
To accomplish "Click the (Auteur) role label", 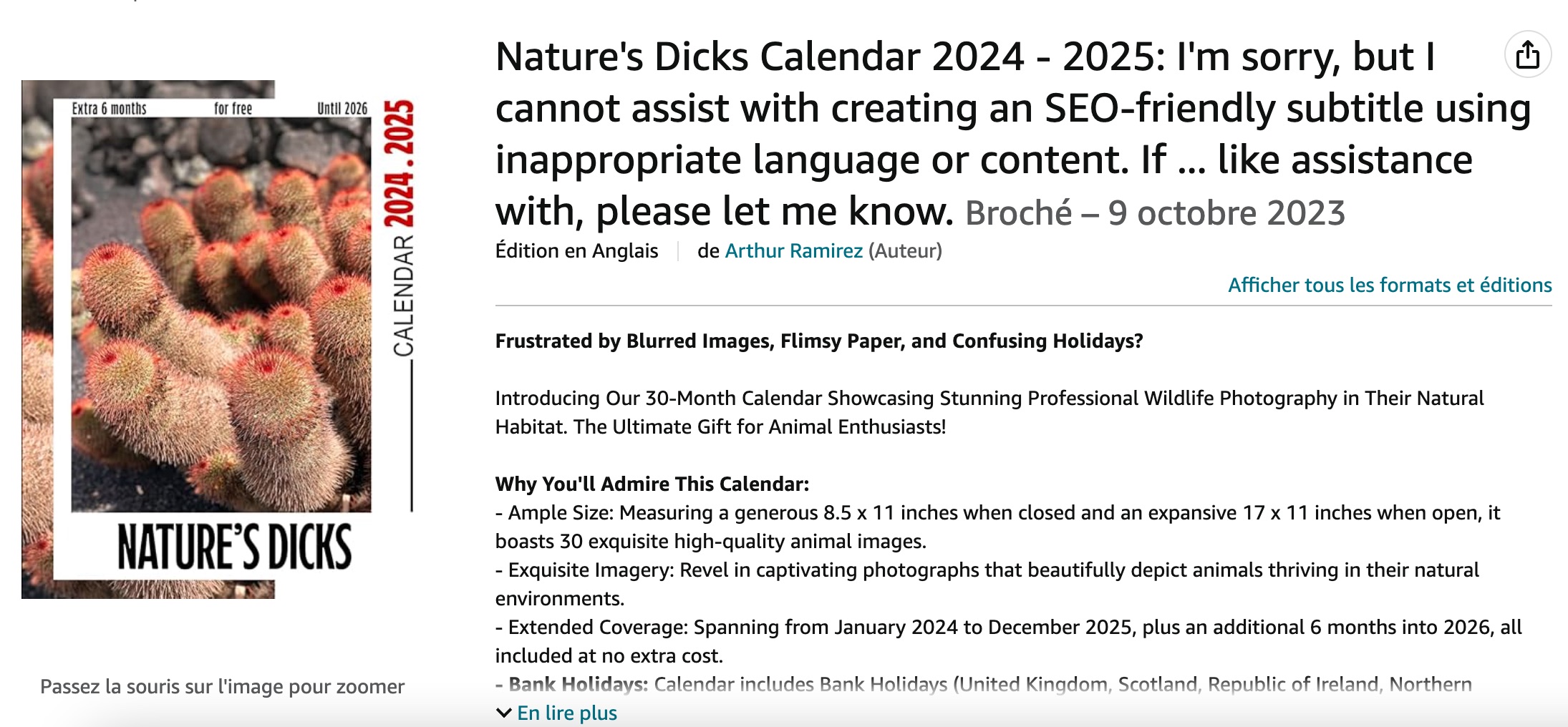I will tap(905, 251).
